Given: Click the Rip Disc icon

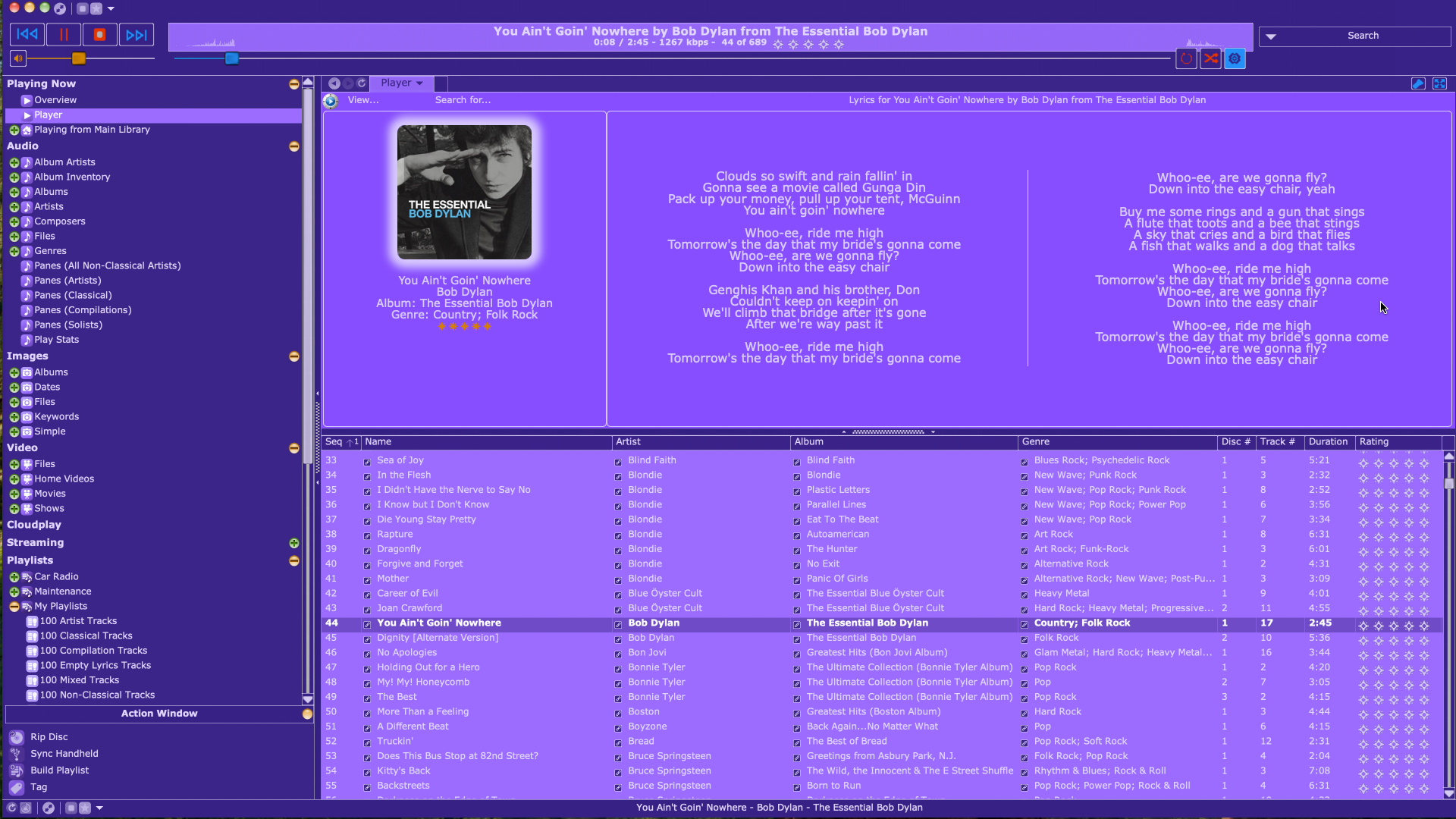Looking at the screenshot, I should (x=17, y=737).
